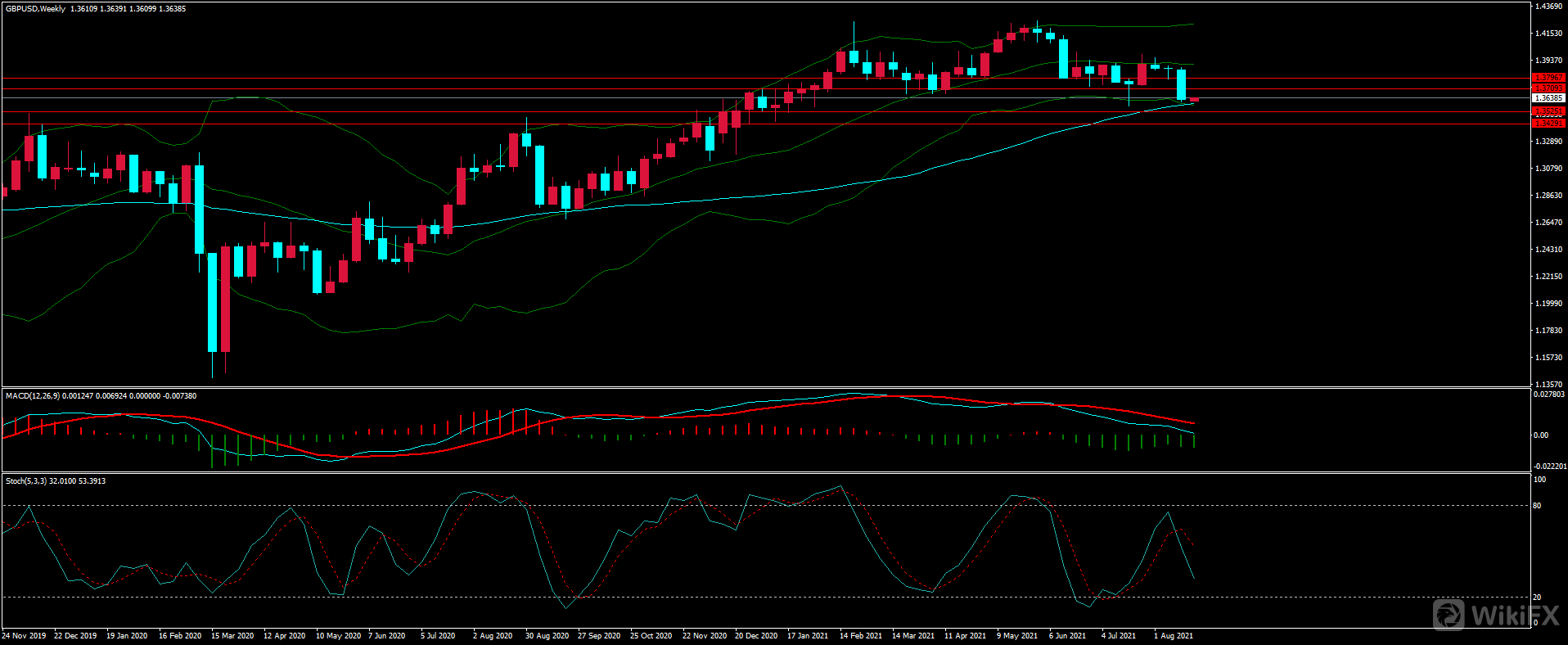The image size is (1568, 645).
Task: Click the GBPUSD,Weekly chart title
Action: 35,9
